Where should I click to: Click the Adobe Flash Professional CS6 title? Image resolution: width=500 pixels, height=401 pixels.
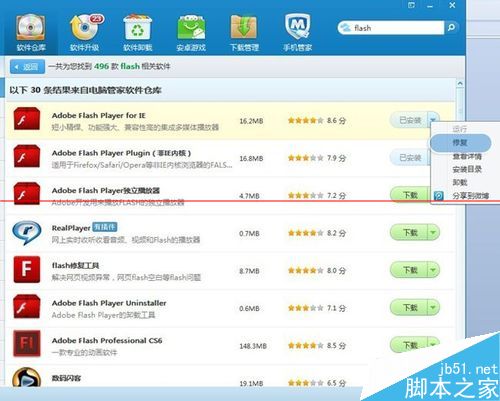(107, 341)
